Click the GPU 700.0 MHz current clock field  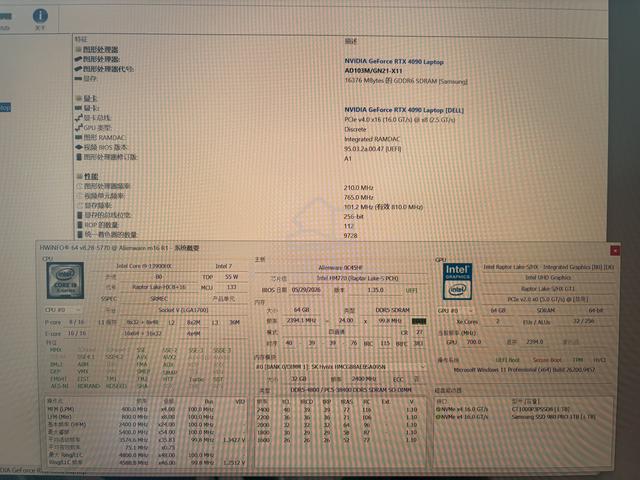(x=474, y=342)
